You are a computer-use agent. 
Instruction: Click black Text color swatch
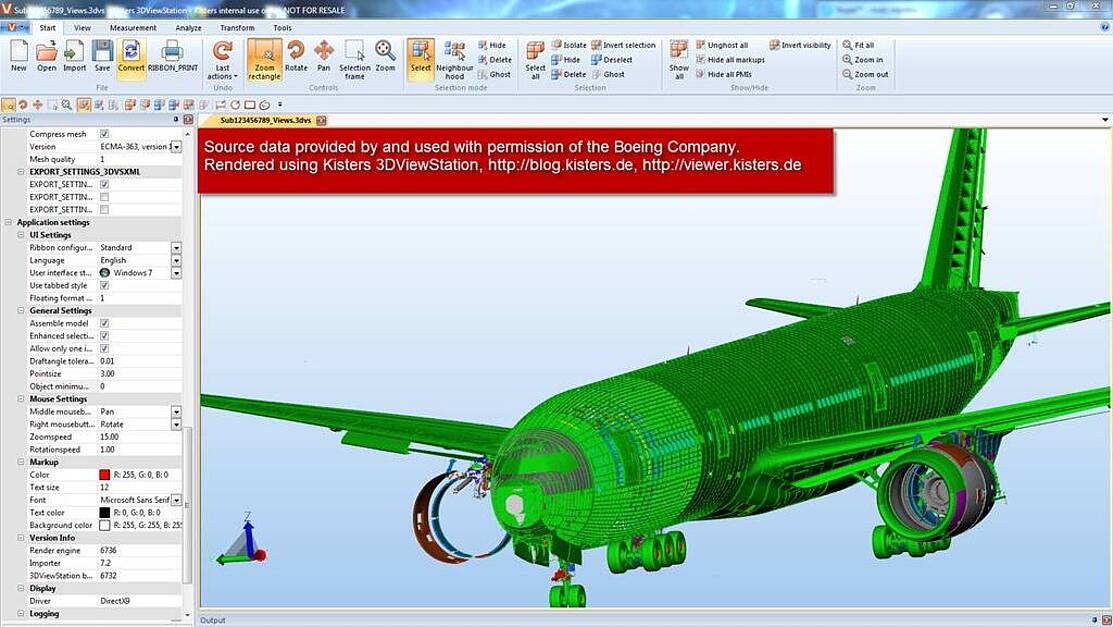pos(104,513)
